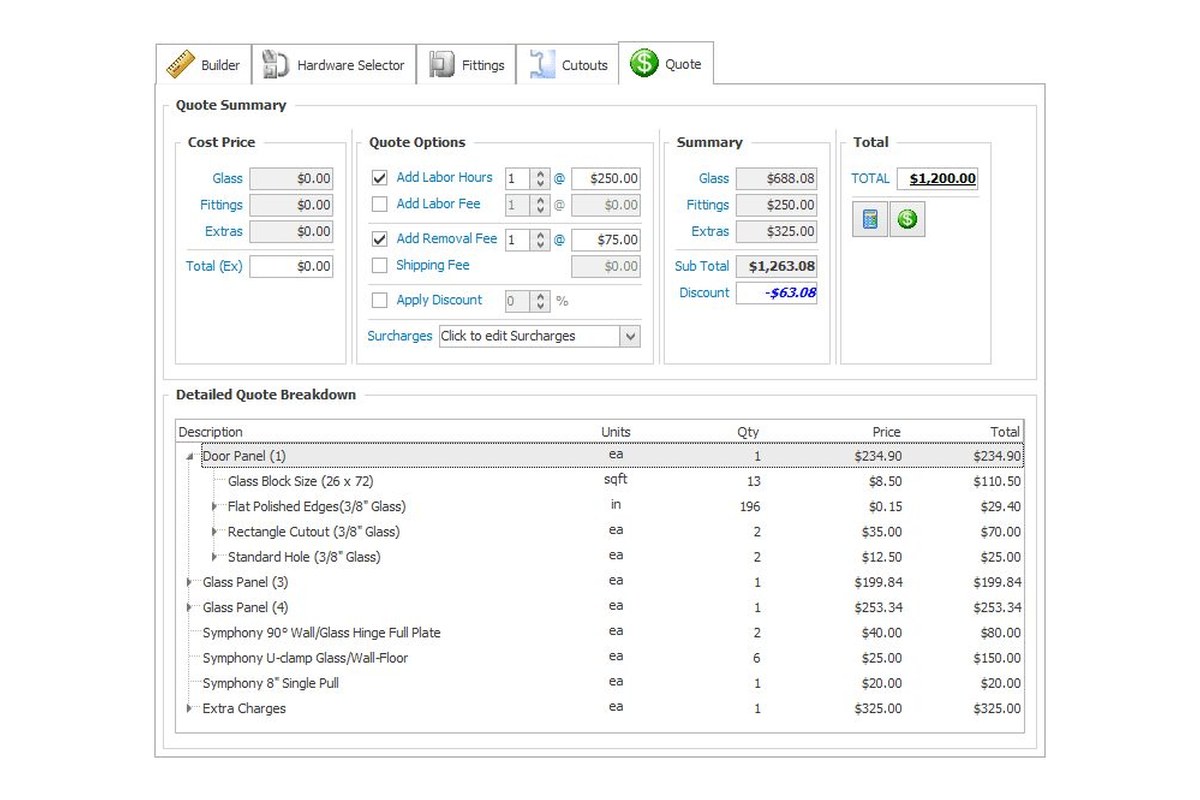Collapse the Door Panel (1) row

[190, 456]
